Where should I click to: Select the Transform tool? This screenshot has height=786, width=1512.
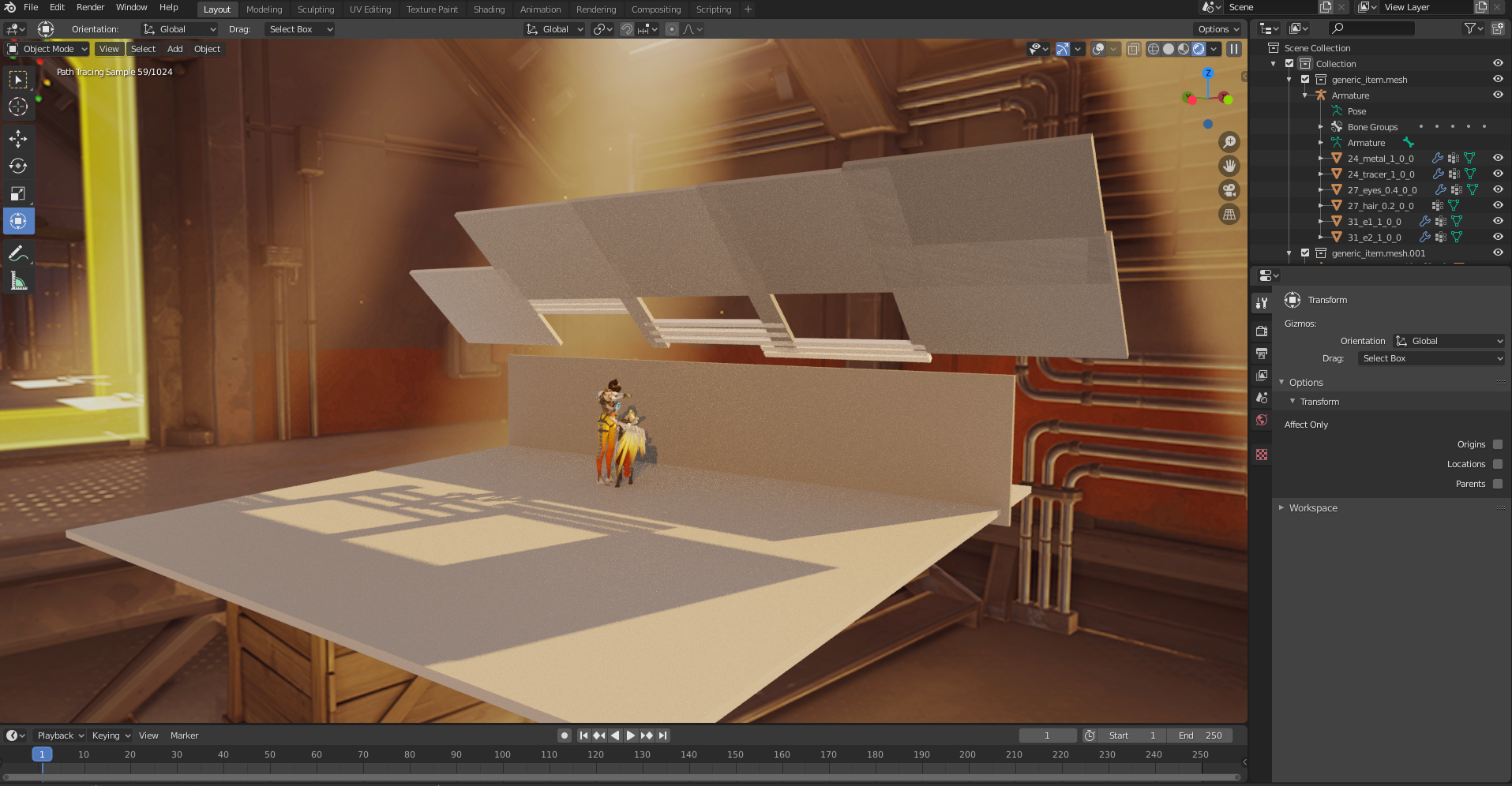click(18, 221)
